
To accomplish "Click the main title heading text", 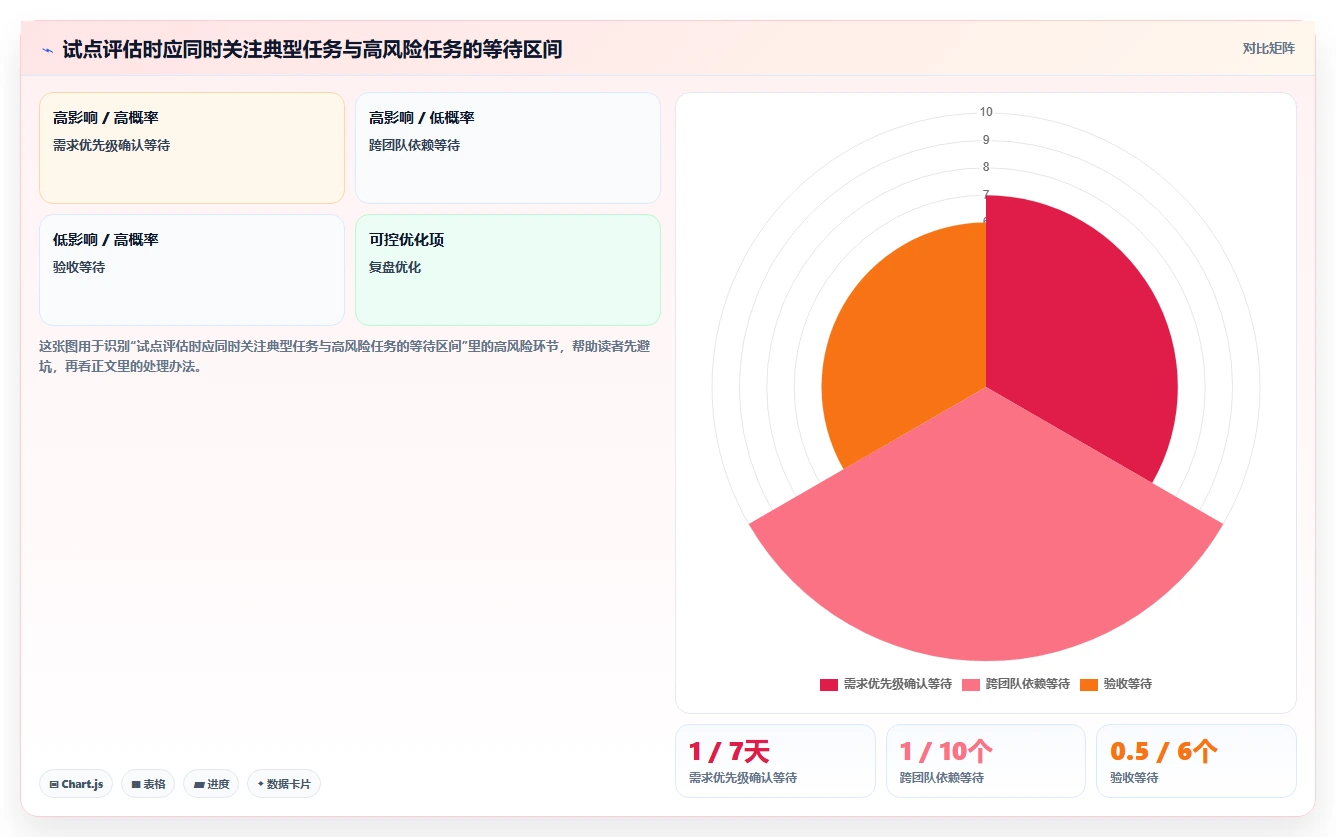I will 312,49.
